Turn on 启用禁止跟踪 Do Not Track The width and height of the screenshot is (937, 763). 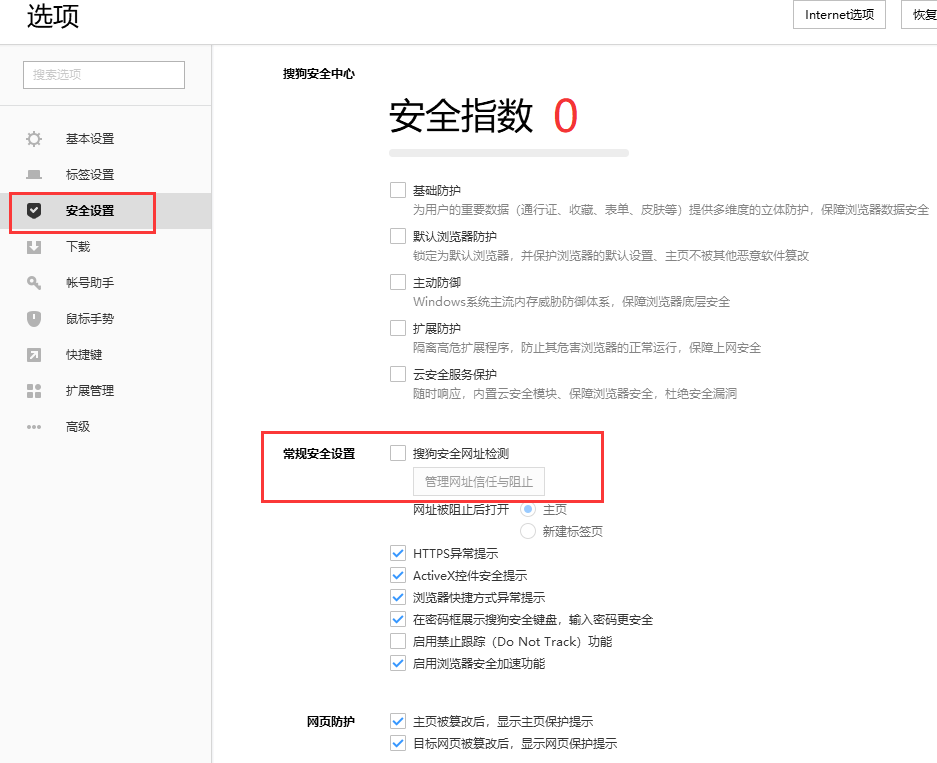[398, 641]
